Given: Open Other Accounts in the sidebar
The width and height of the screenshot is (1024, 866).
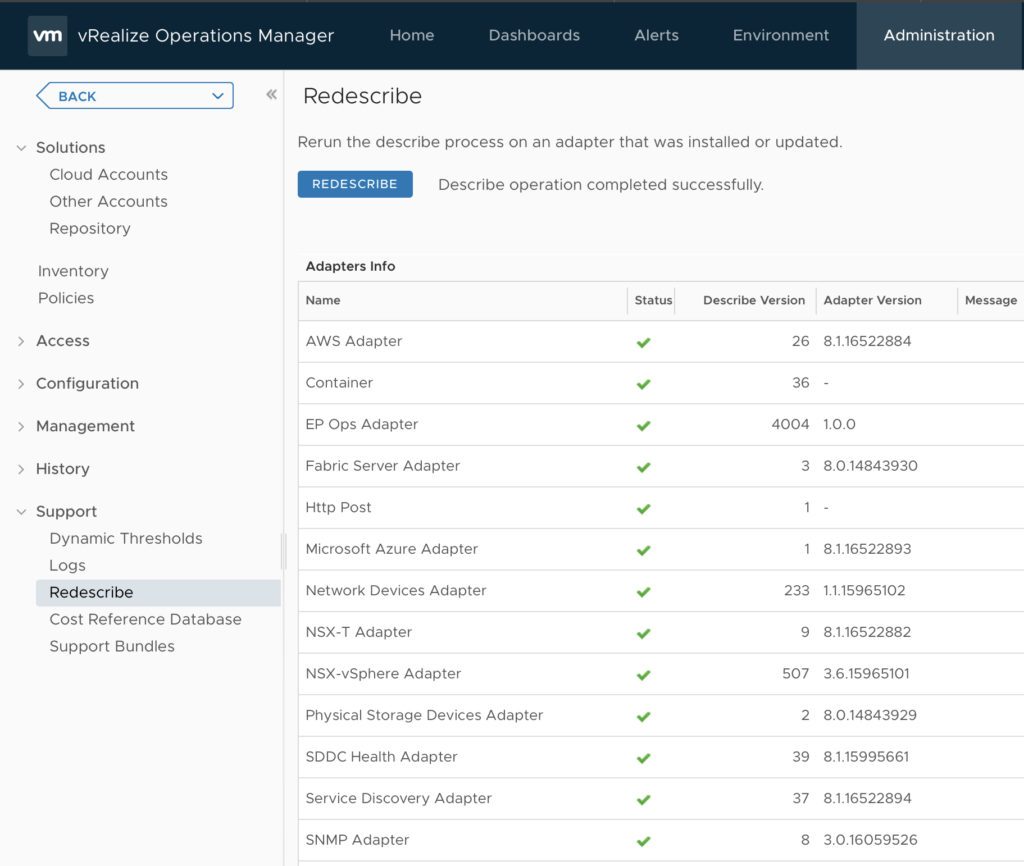Looking at the screenshot, I should [x=108, y=201].
